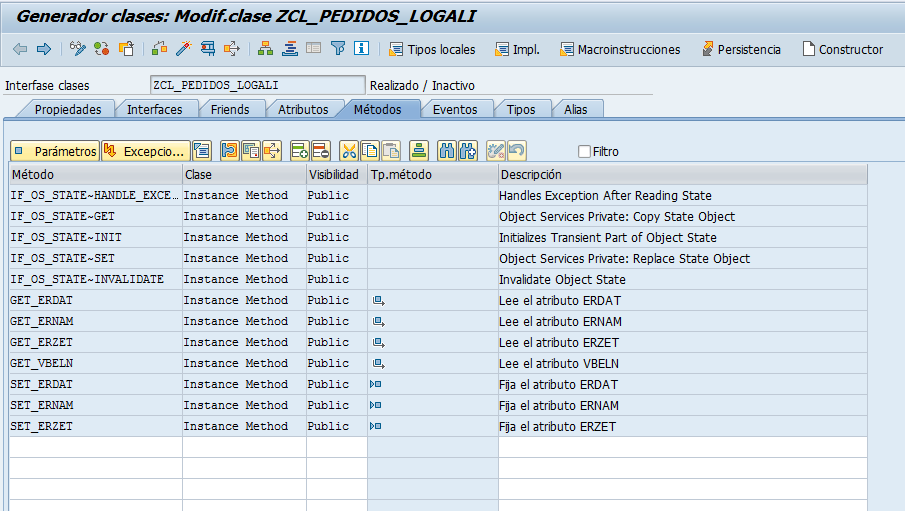Image resolution: width=905 pixels, height=511 pixels.
Task: Click the move method arrow icon
Action: pyautogui.click(x=271, y=151)
